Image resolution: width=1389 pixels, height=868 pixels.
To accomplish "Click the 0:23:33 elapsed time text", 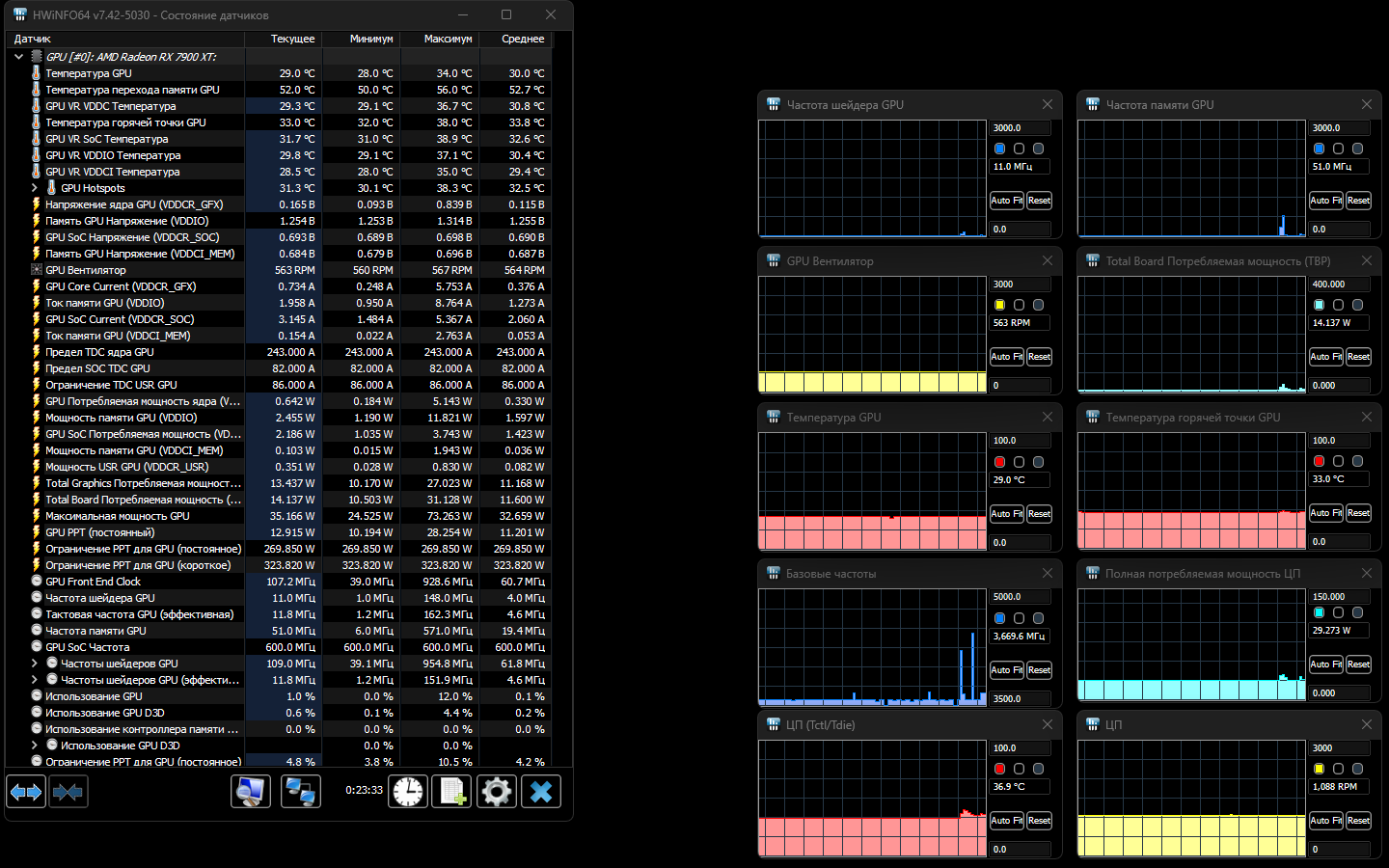I will coord(364,790).
